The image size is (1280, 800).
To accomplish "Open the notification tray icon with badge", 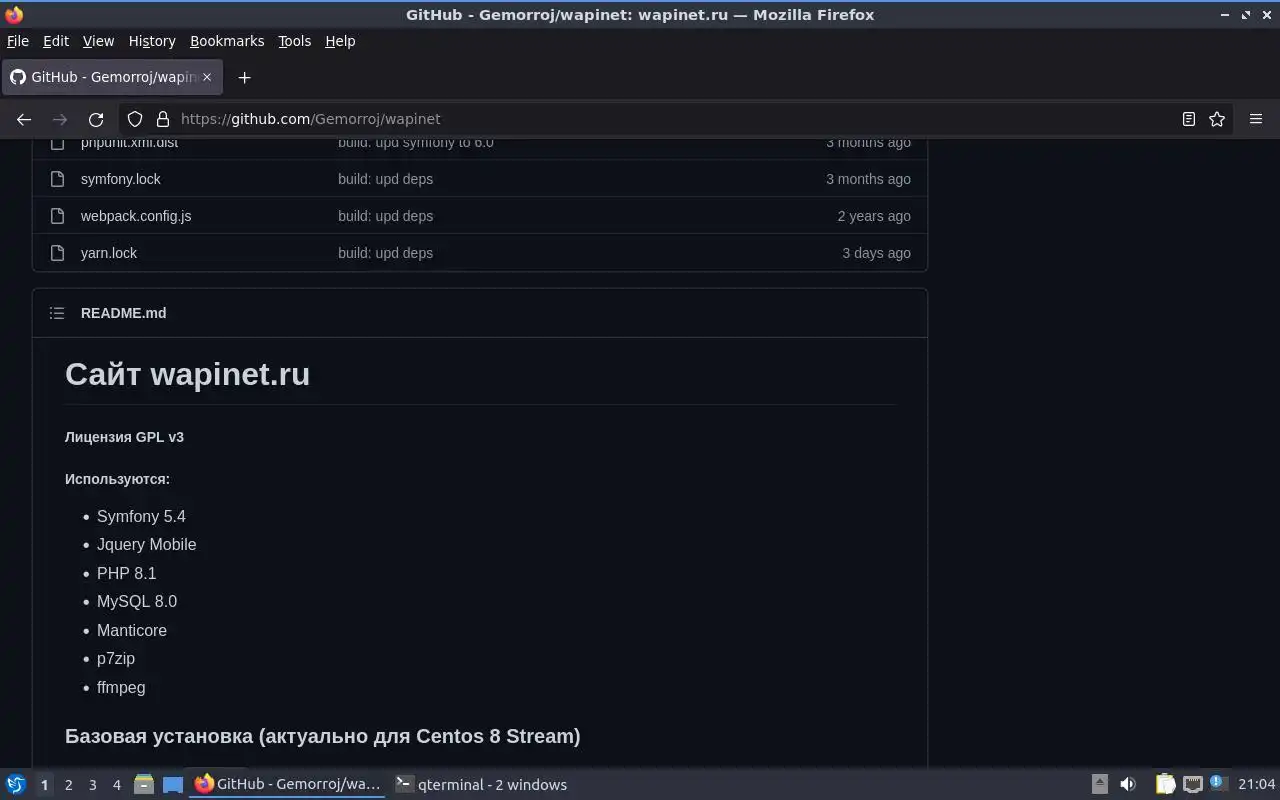I will click(x=1218, y=783).
